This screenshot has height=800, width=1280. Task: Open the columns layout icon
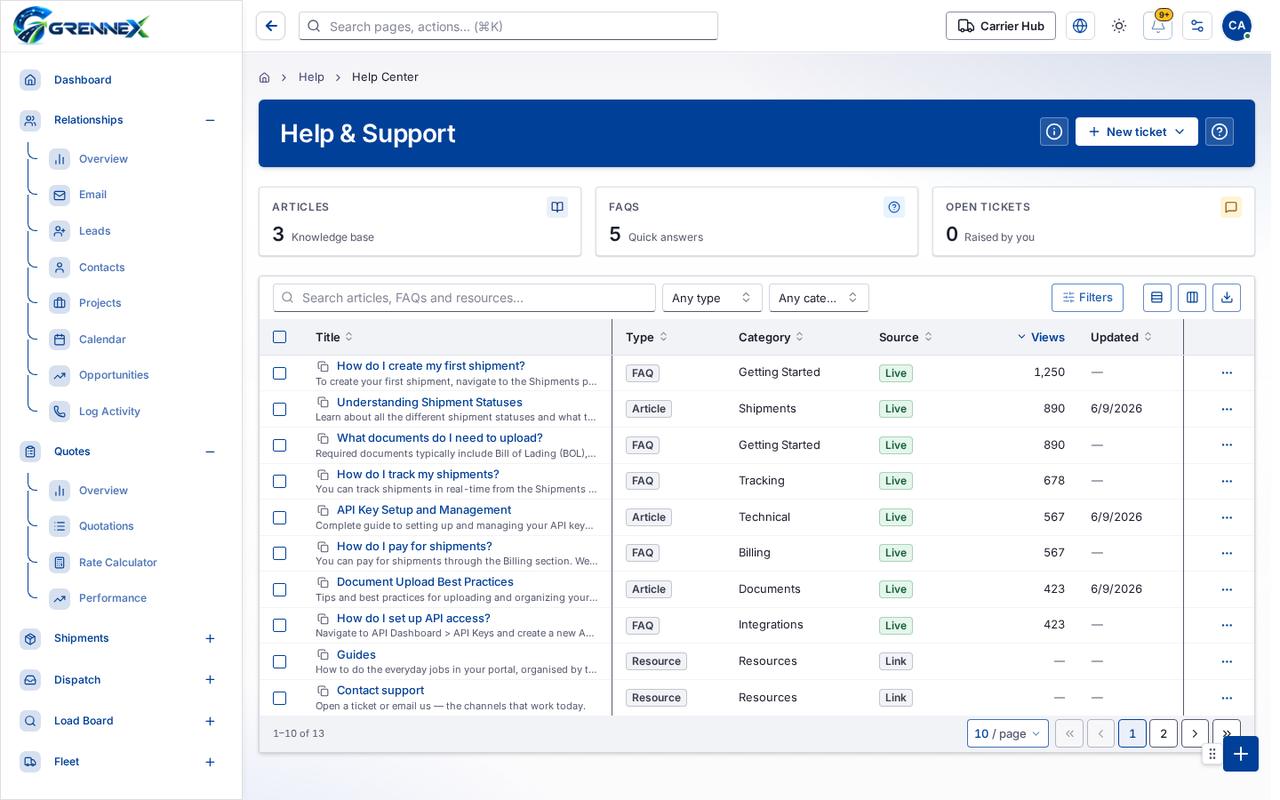tap(1192, 297)
